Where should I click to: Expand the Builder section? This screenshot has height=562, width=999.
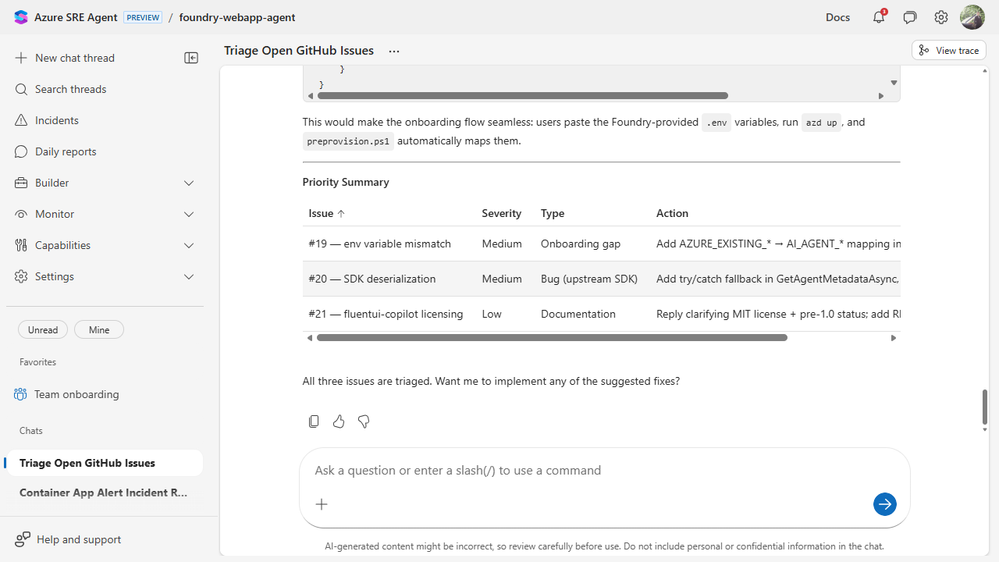[x=189, y=183]
